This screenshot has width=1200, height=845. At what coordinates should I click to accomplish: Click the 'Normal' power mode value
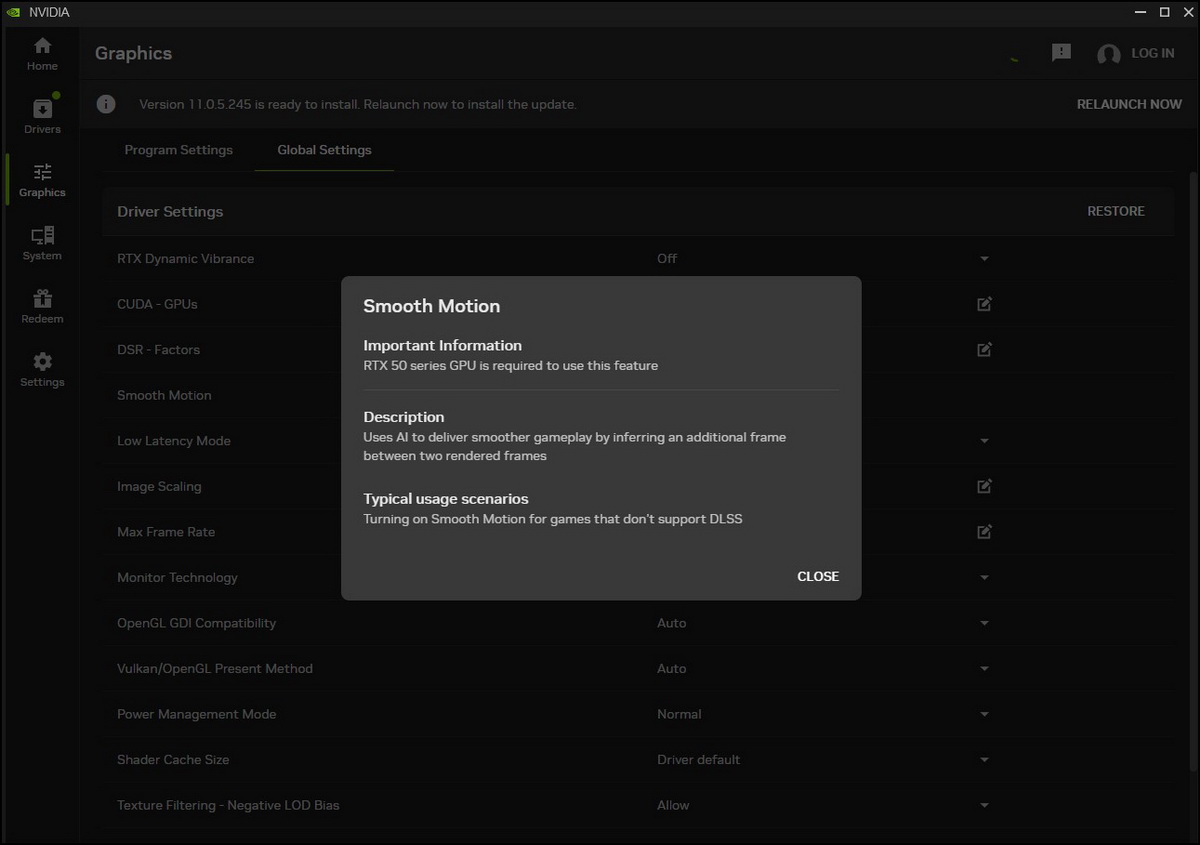[679, 714]
